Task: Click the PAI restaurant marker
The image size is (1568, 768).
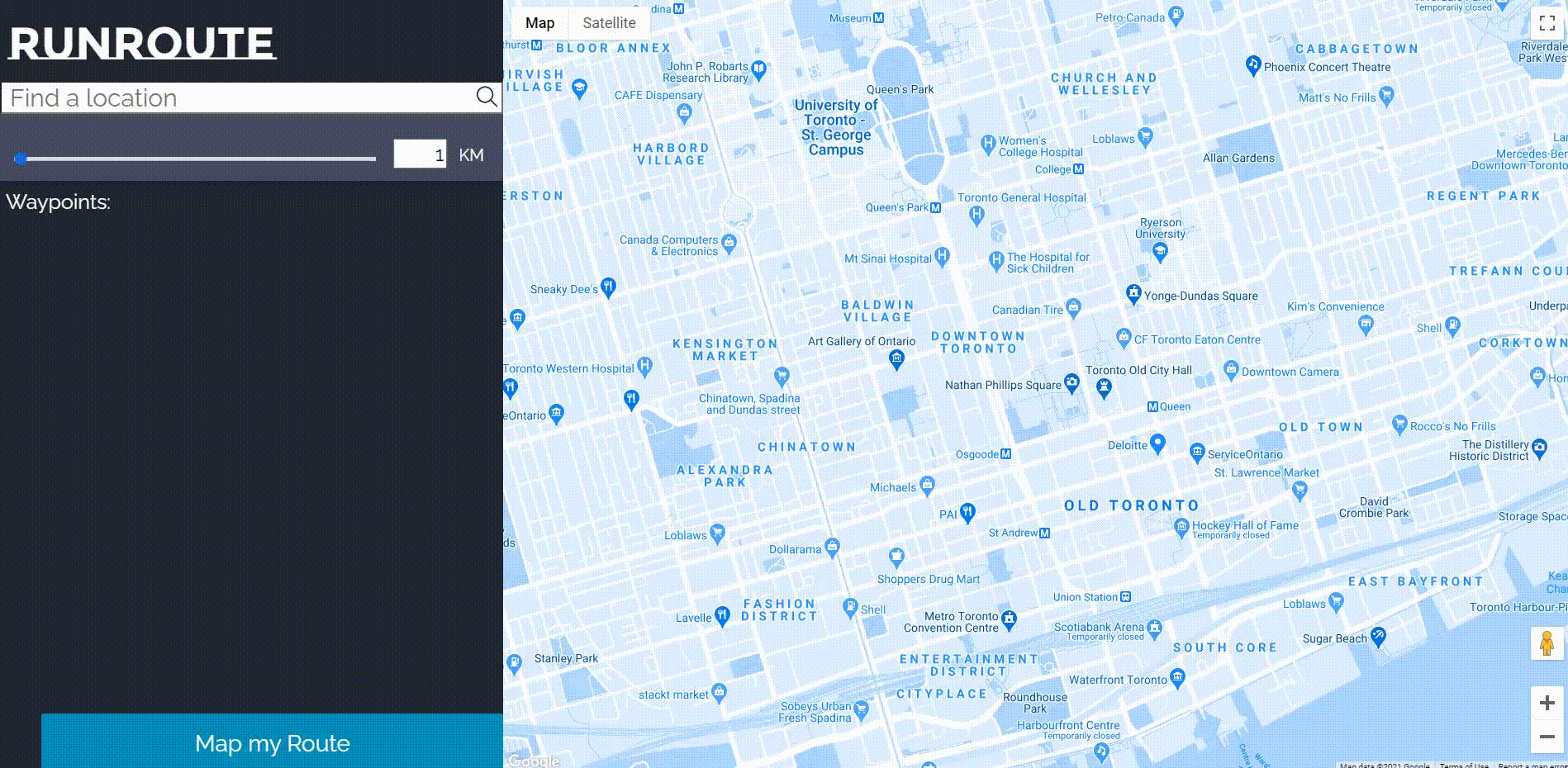Action: point(967,512)
